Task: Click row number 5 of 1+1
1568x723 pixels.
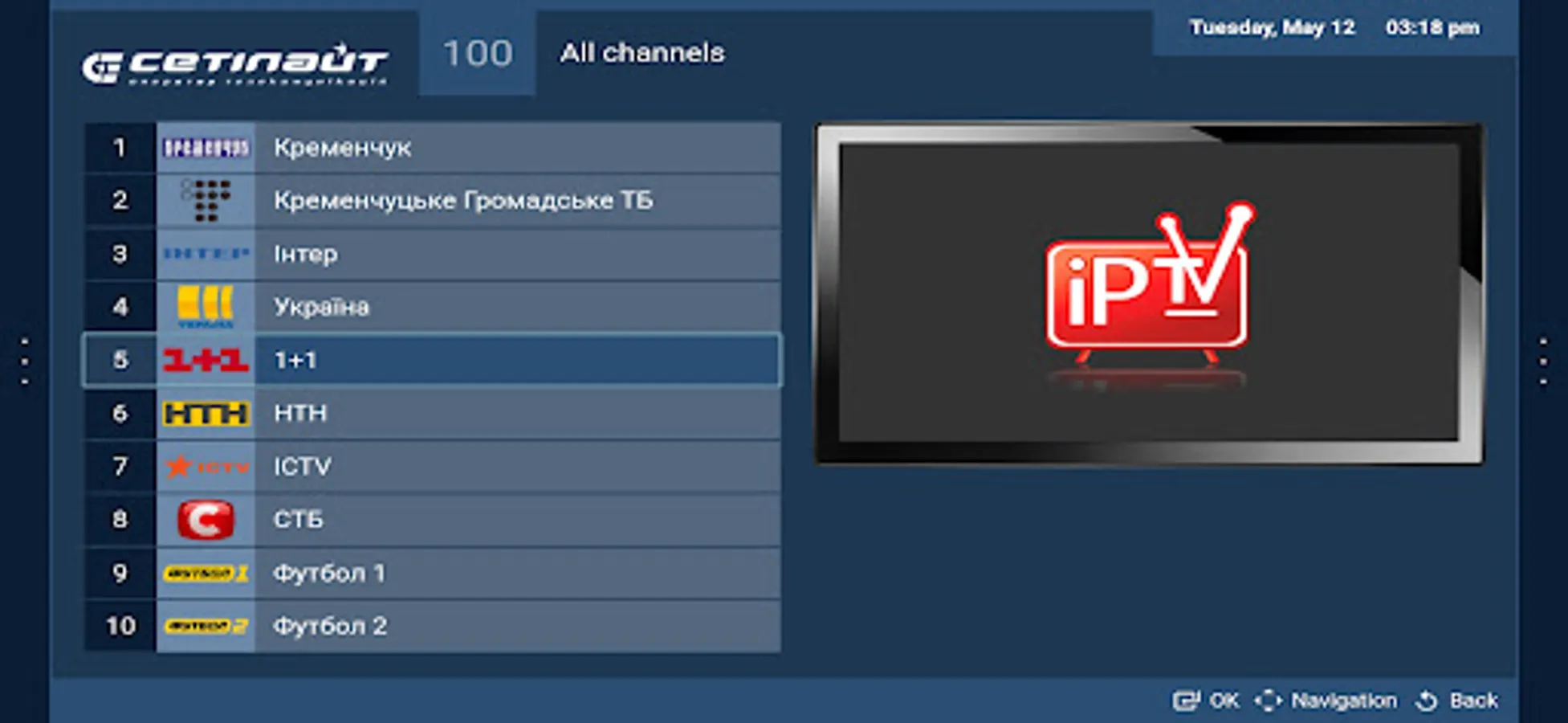Action: (120, 360)
